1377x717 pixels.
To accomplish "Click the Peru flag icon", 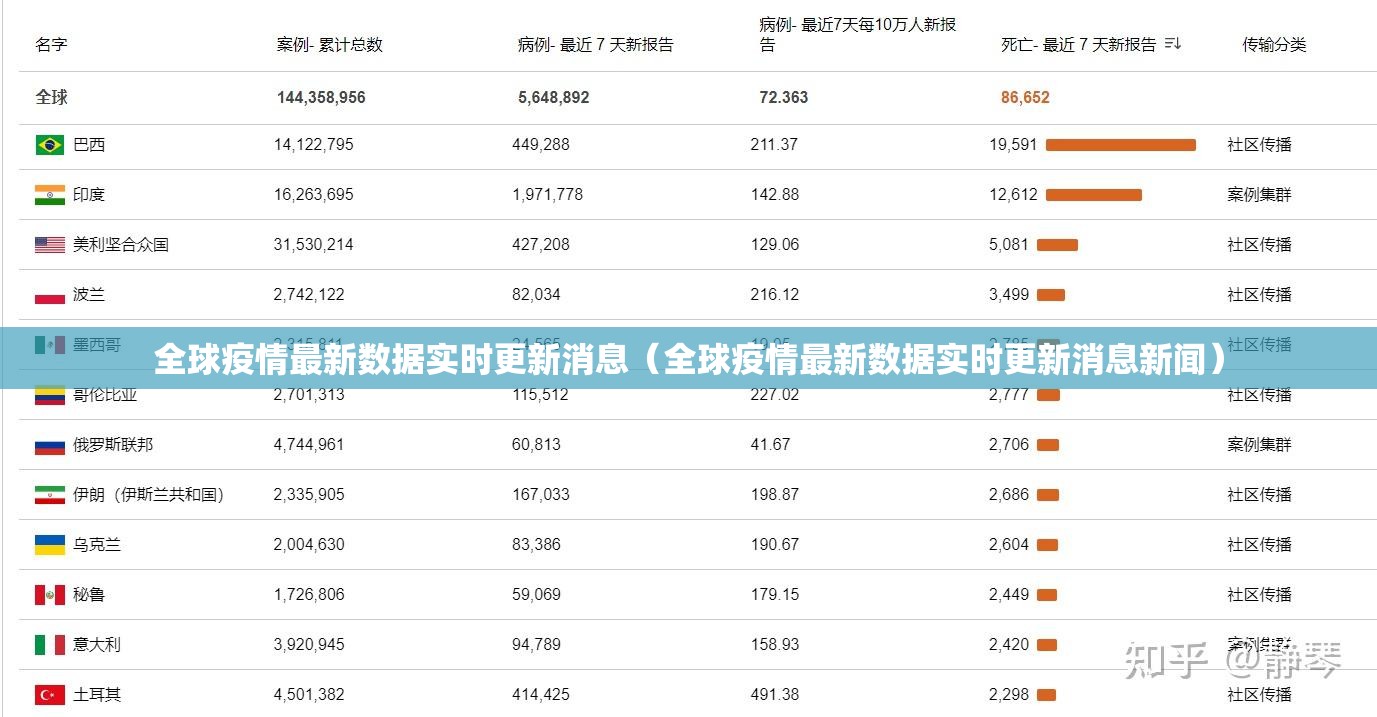I will point(50,595).
